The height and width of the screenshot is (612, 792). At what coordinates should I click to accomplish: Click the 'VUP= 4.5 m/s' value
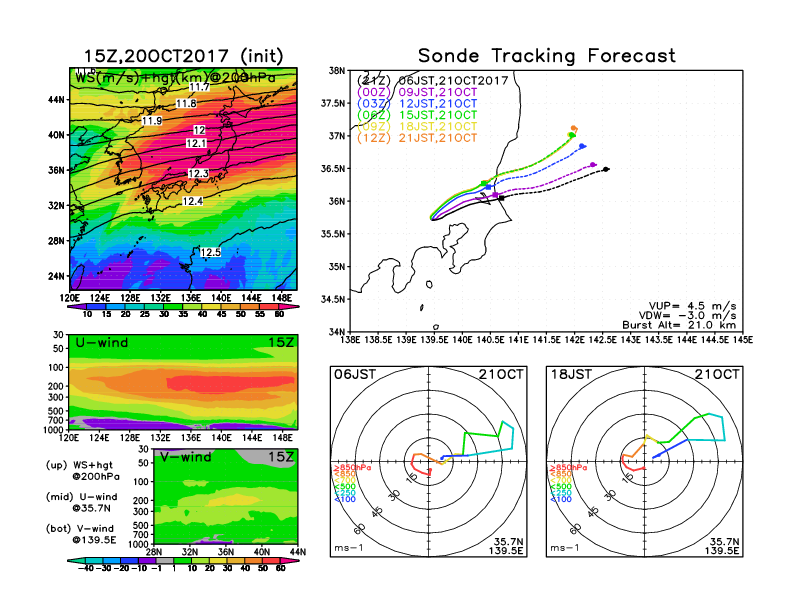(x=692, y=306)
